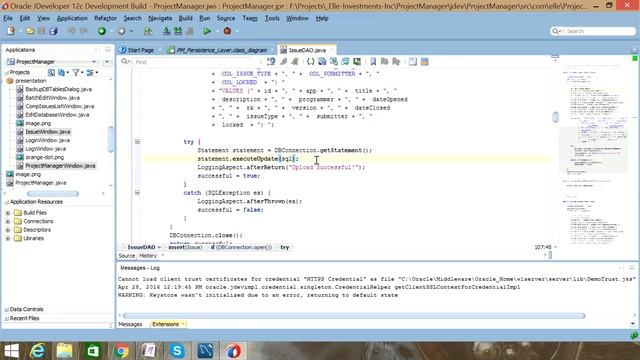The image size is (640, 360).
Task: Click the Projects panel filter funnel icon
Action: point(76,72)
